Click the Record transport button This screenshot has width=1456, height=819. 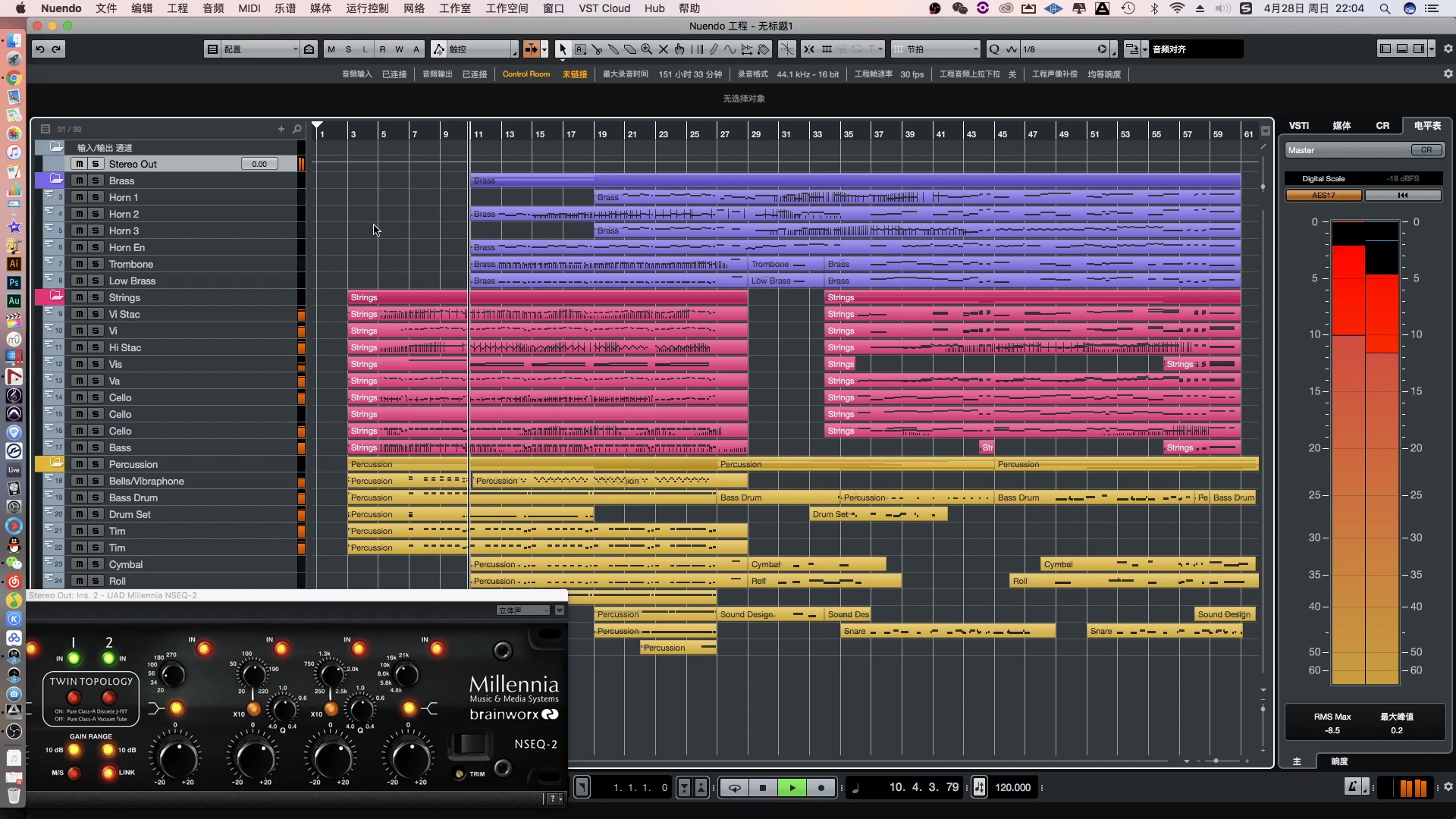(x=821, y=788)
